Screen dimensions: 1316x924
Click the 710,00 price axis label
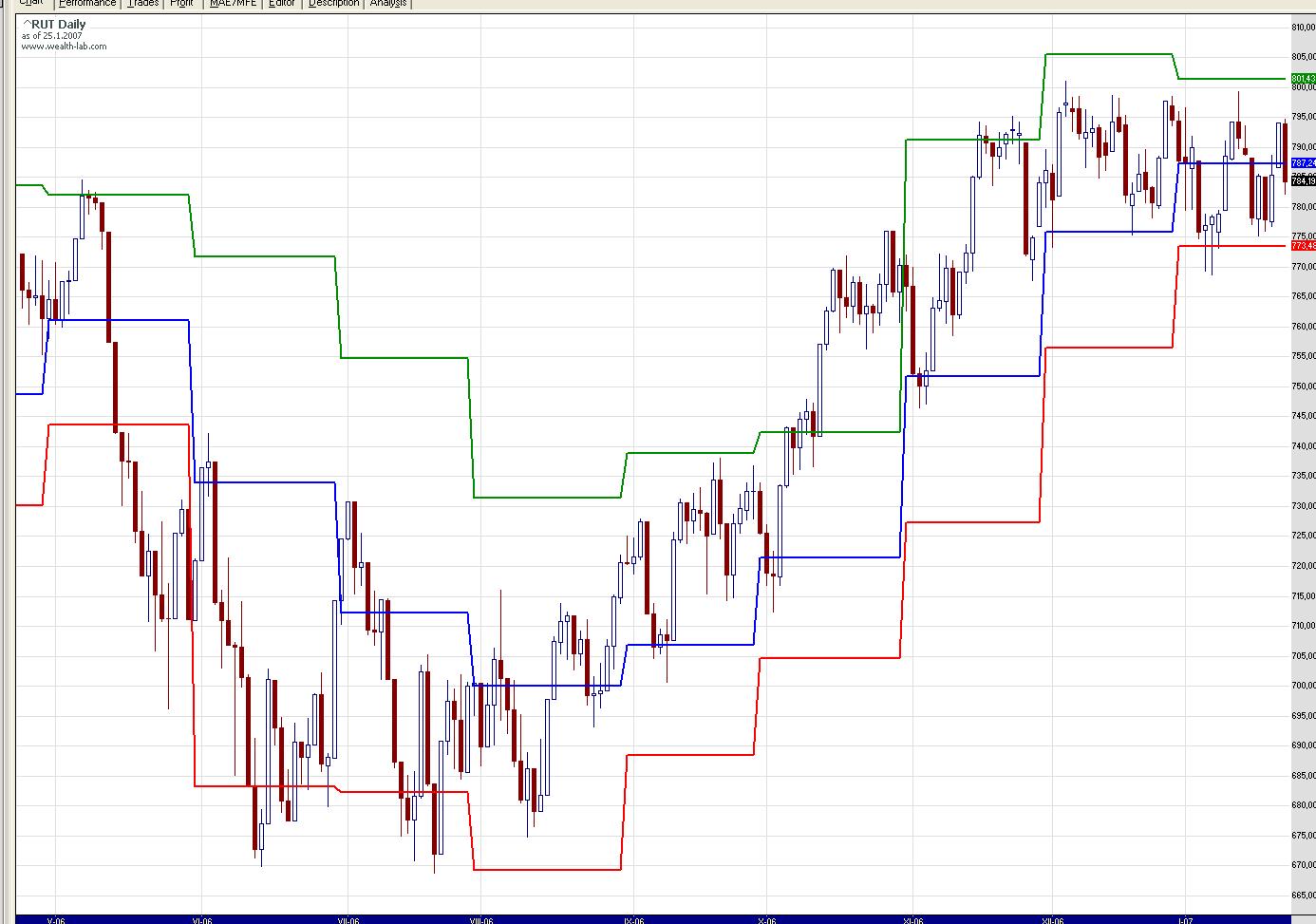click(x=1304, y=626)
